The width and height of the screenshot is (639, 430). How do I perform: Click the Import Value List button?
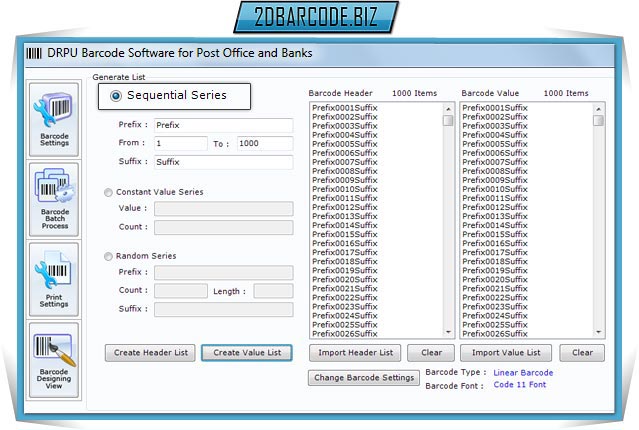tap(506, 353)
